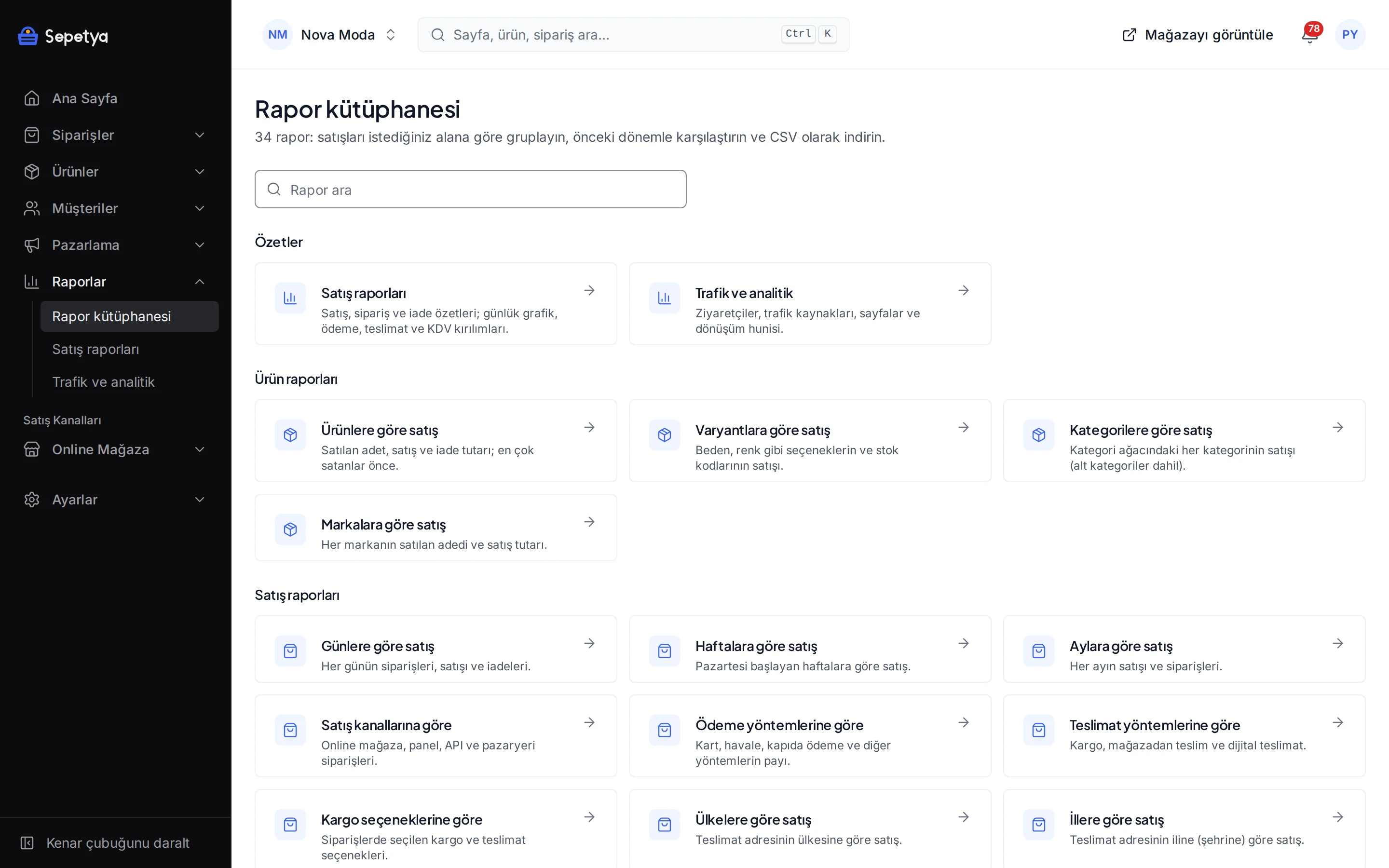1389x868 pixels.
Task: Click the Pazarlama megaphone icon
Action: (32, 245)
